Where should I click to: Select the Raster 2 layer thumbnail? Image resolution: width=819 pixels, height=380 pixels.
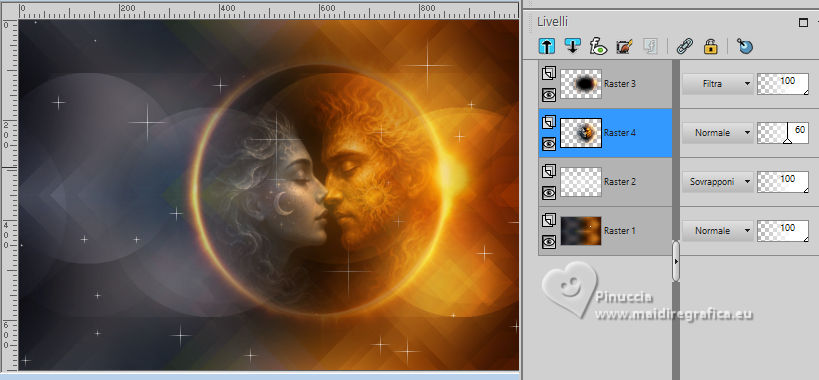point(581,182)
